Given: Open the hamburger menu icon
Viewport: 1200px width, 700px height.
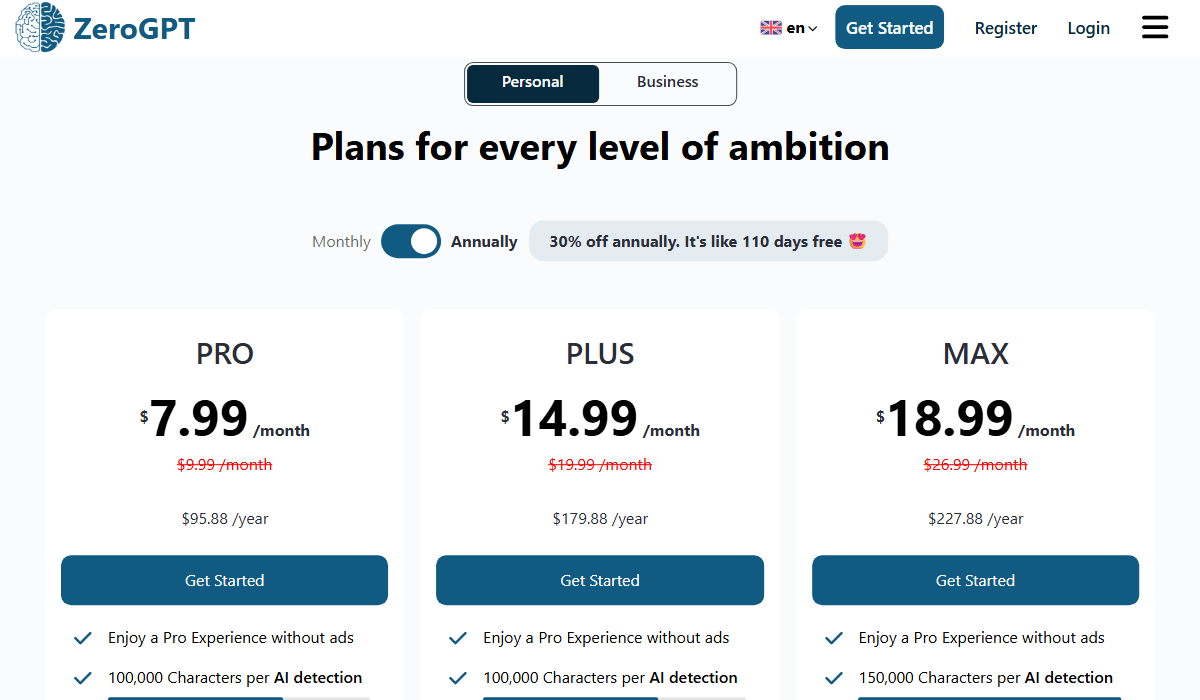Looking at the screenshot, I should click(x=1155, y=28).
